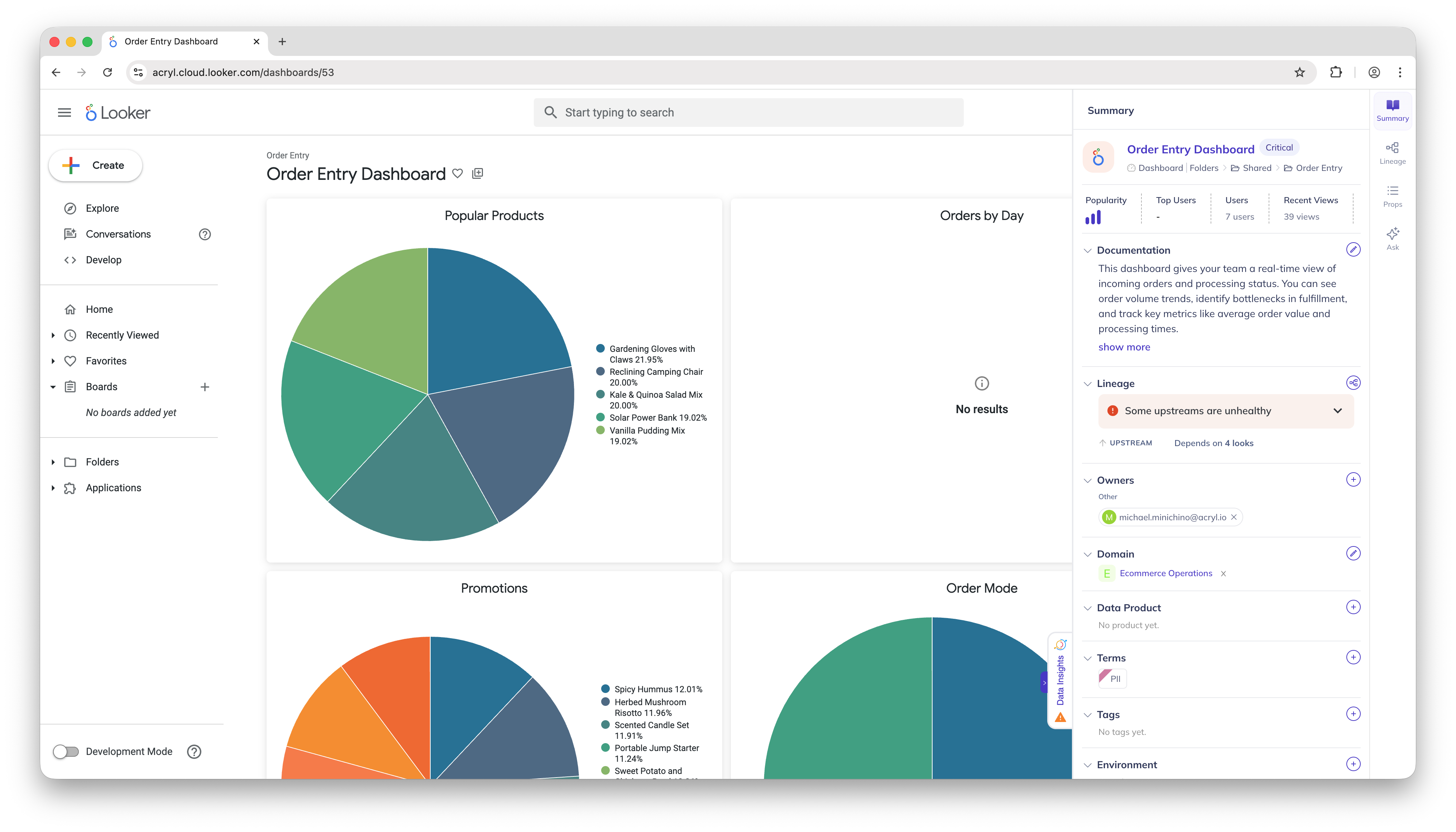Expand the Folders tree item
Screen dimensions: 1456x832
pyautogui.click(x=53, y=462)
